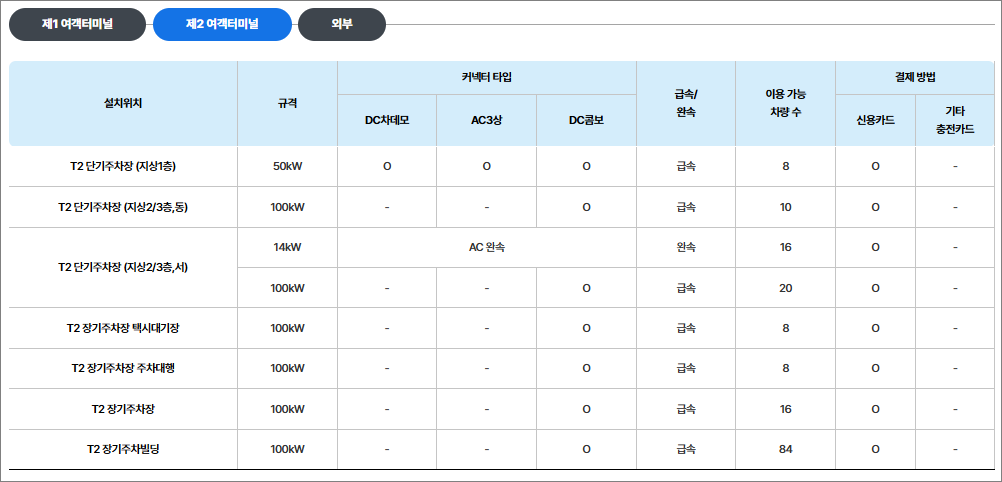The height and width of the screenshot is (482, 1002).
Task: Click the 50kW cell
Action: [288, 166]
